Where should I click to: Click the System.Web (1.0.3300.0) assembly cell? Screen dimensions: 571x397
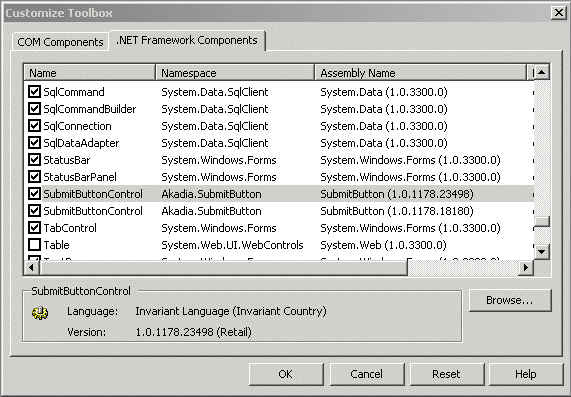[383, 245]
